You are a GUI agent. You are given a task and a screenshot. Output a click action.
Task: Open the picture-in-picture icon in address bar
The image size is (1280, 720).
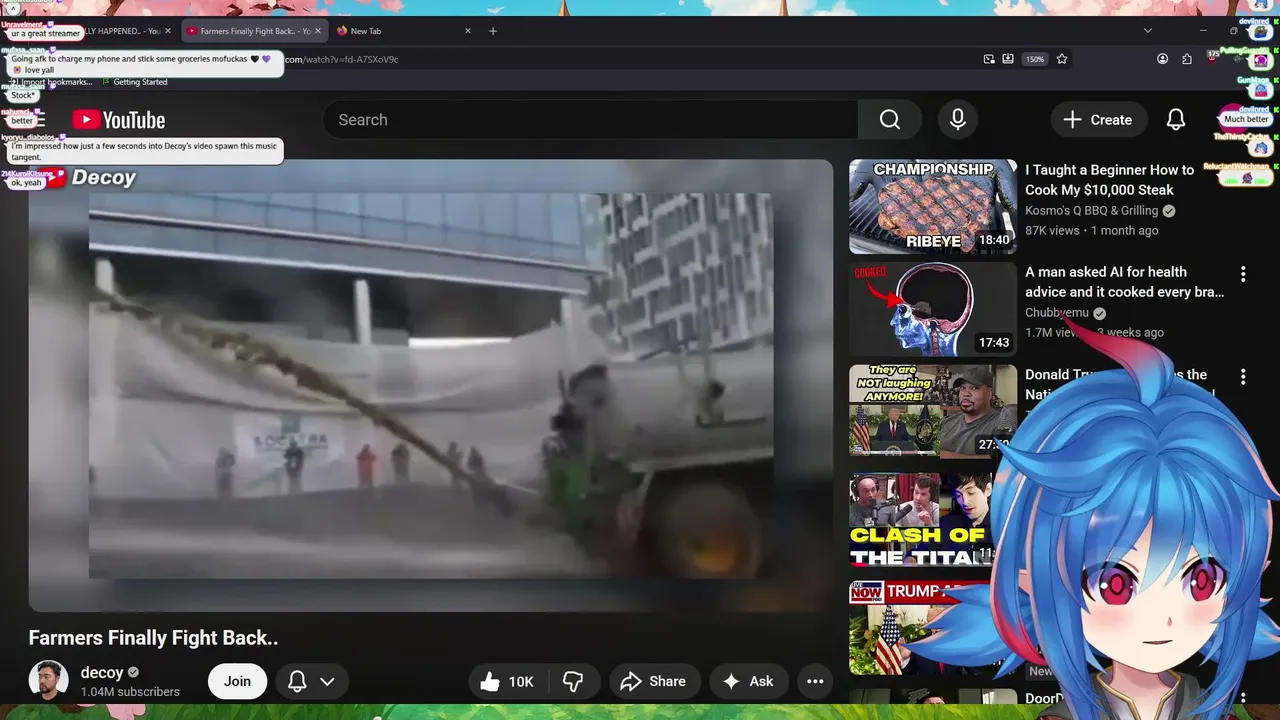coord(989,59)
